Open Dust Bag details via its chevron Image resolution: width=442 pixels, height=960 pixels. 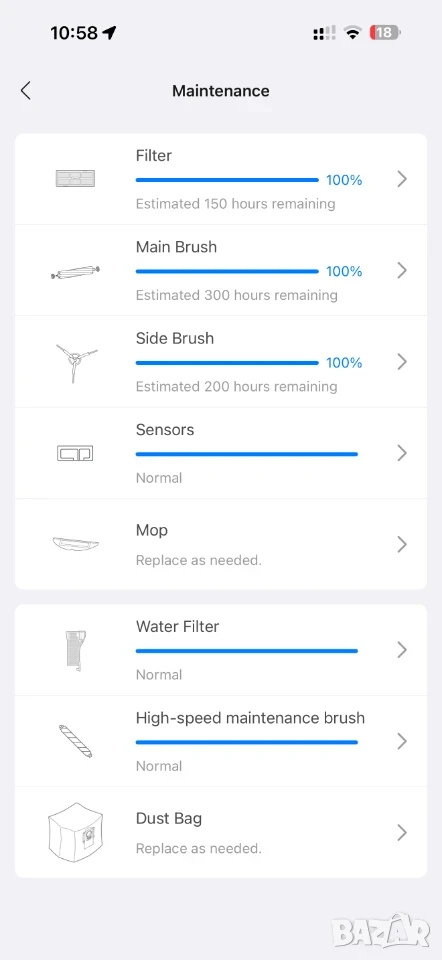pyautogui.click(x=402, y=832)
